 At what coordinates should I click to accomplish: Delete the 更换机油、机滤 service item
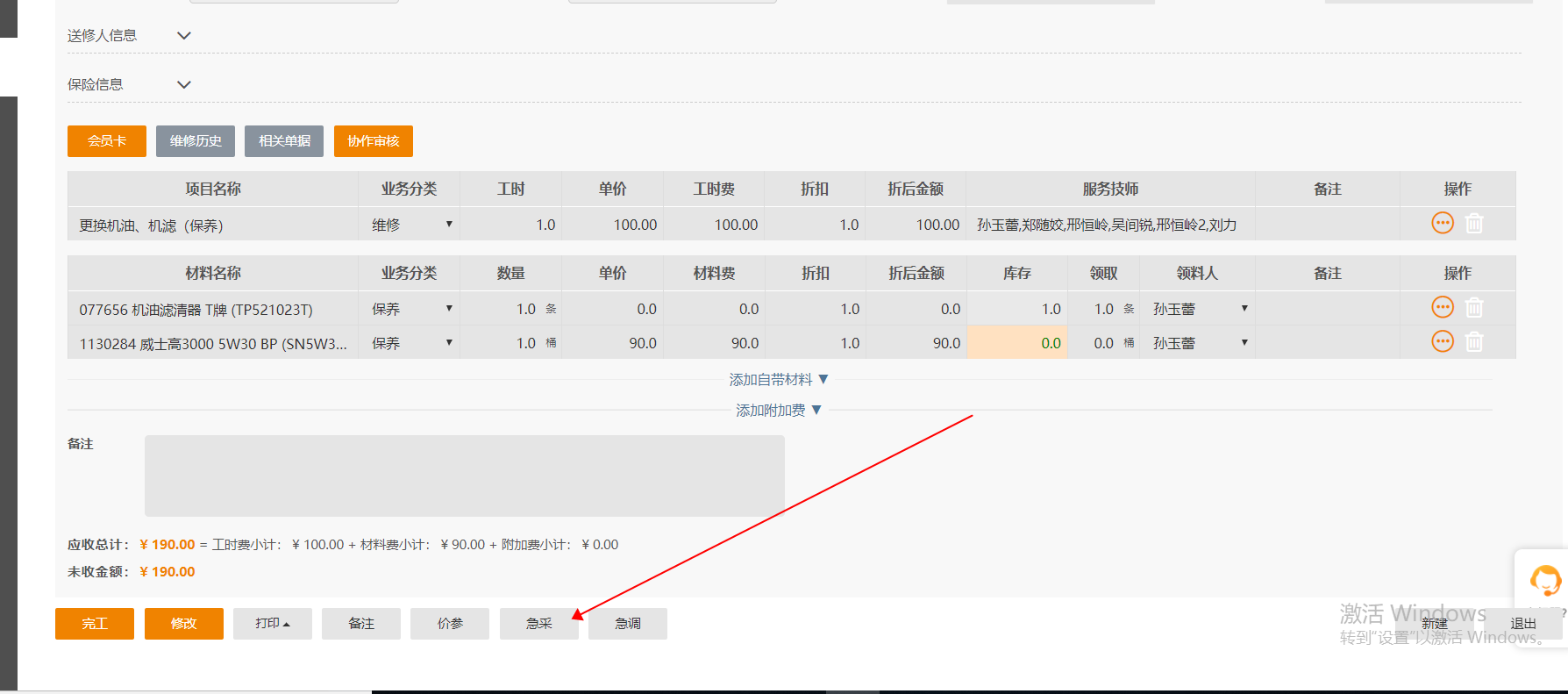pyautogui.click(x=1475, y=224)
